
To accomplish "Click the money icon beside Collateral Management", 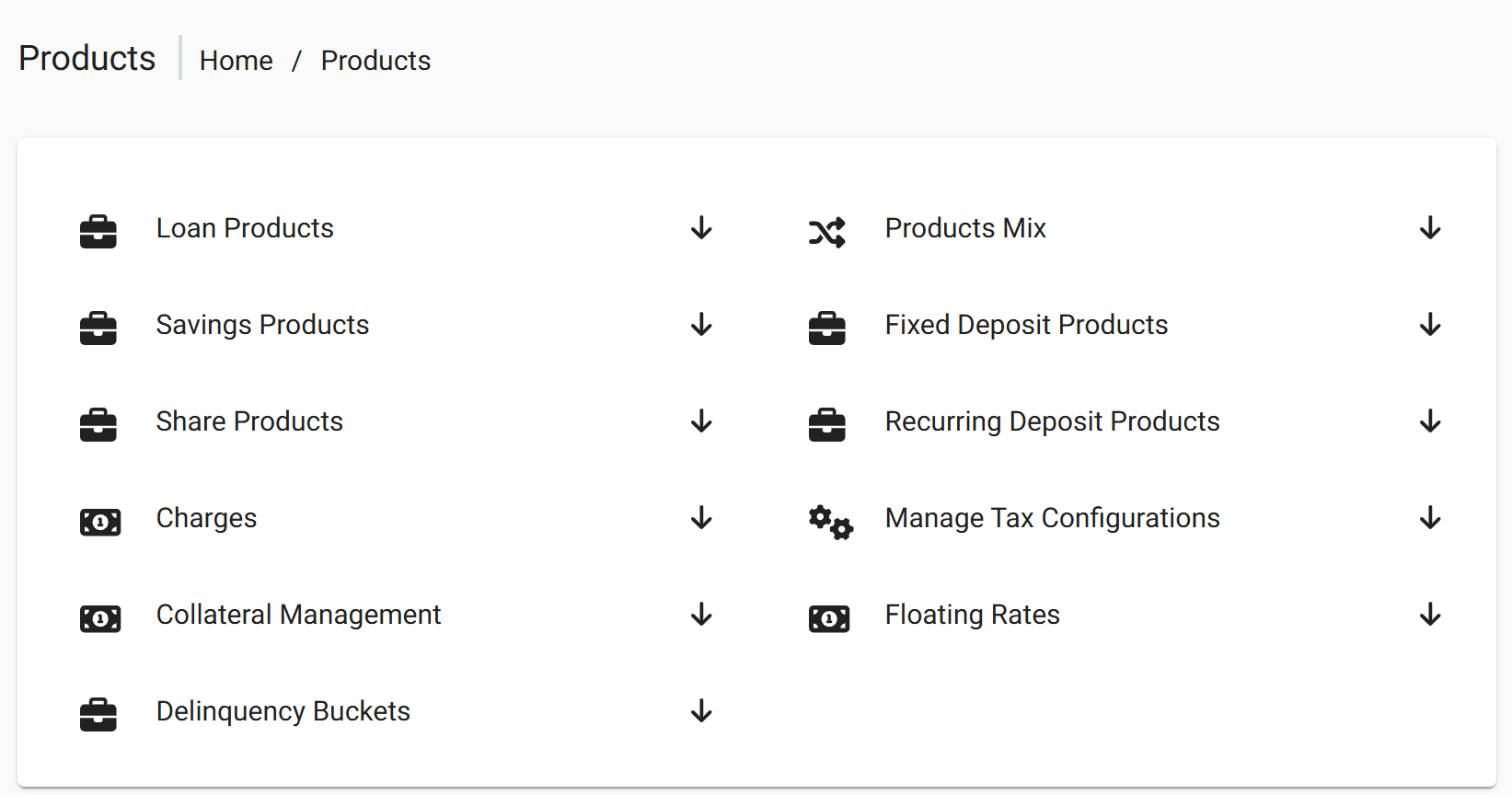I will coord(100,618).
